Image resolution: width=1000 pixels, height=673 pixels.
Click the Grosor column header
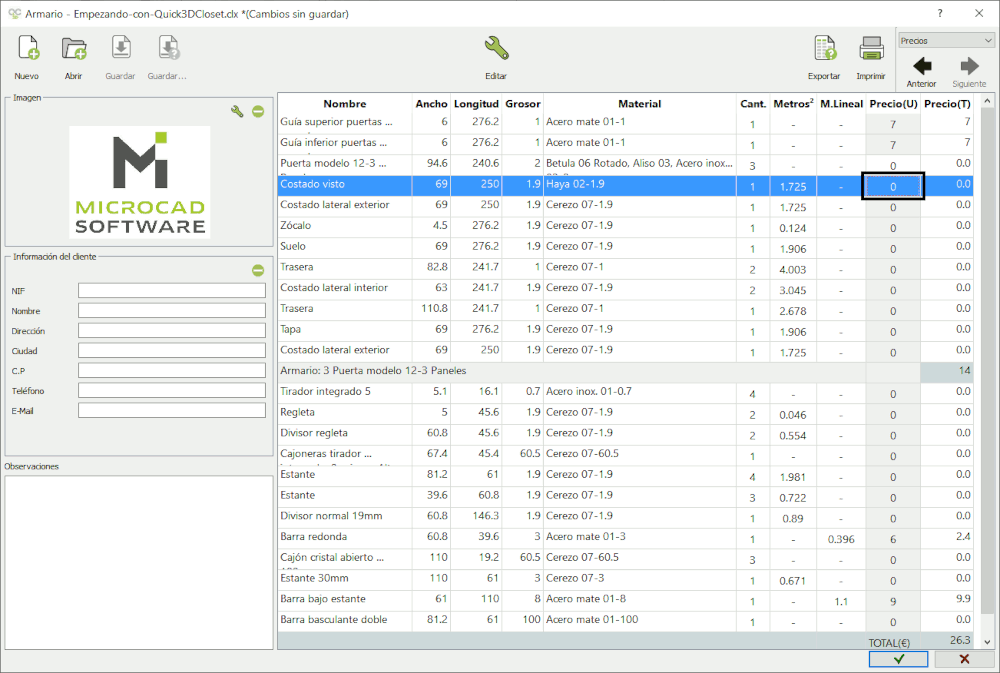pos(522,103)
